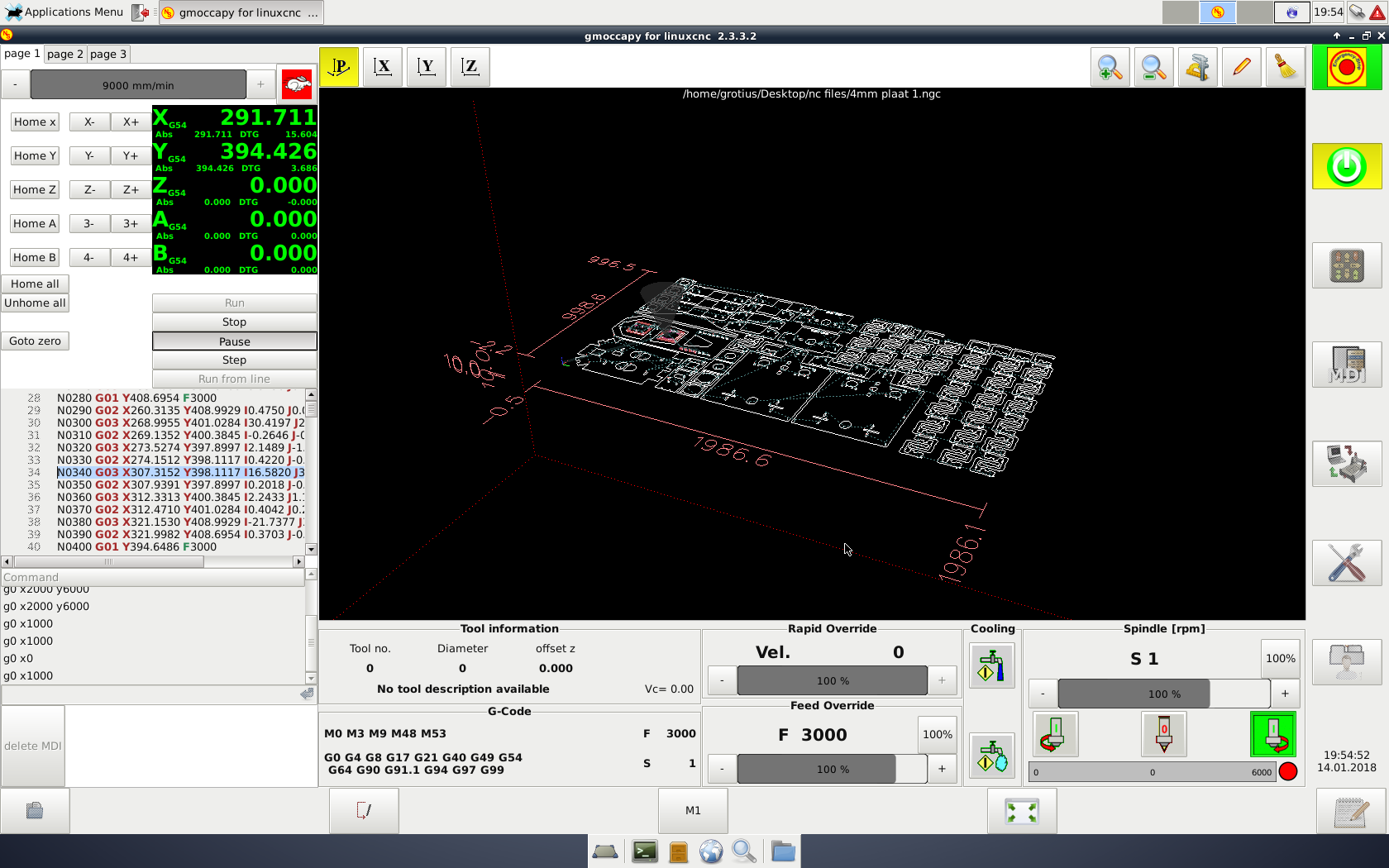
Task: Reset feed override to 100%
Action: pyautogui.click(x=938, y=734)
